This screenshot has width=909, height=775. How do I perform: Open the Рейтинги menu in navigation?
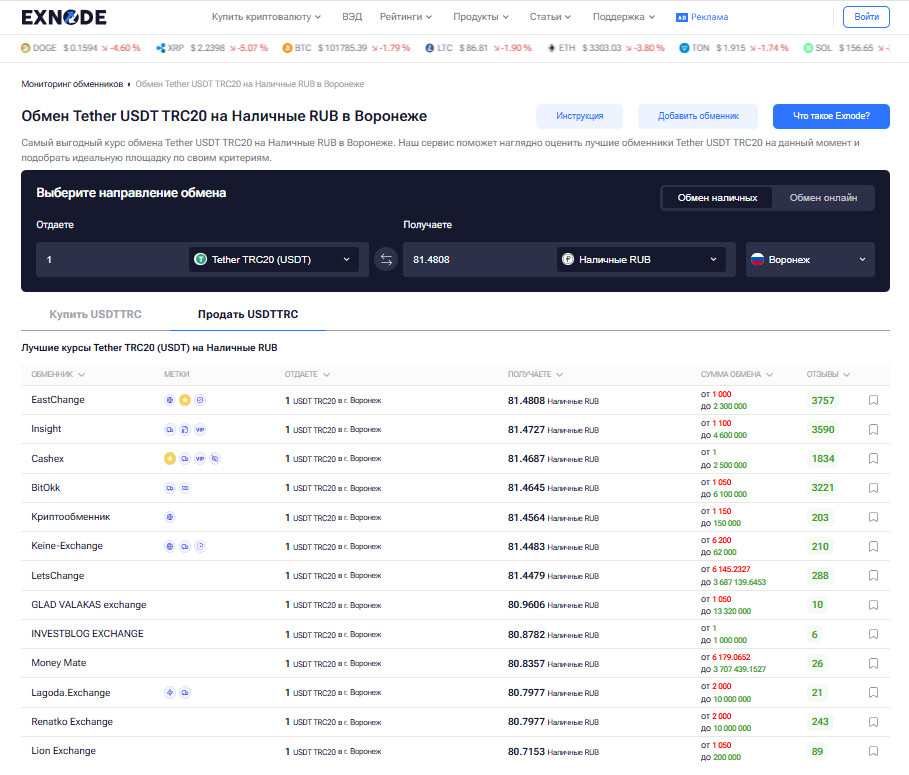click(407, 17)
